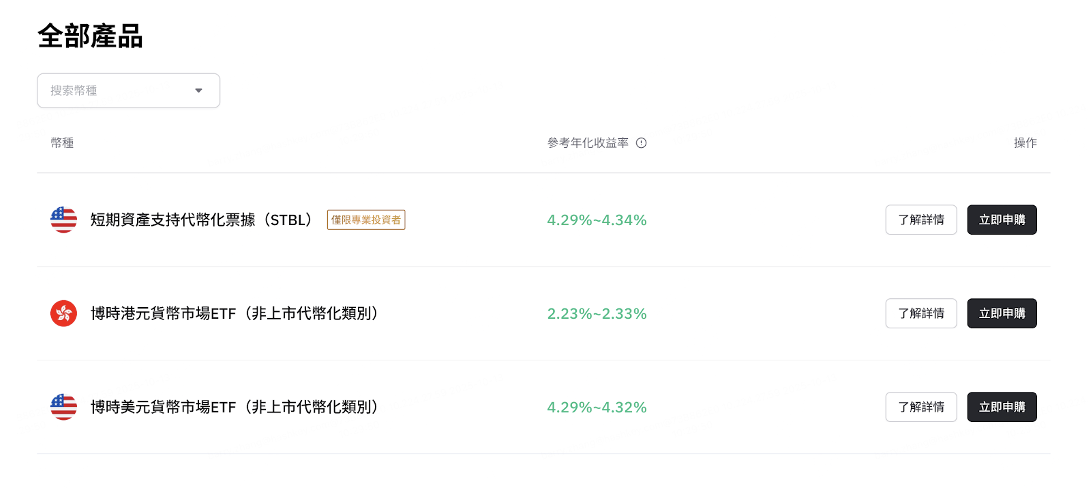
Task: Subscribe via 立即申購 for 博時美元貨幣市場ETF
Action: (1001, 407)
